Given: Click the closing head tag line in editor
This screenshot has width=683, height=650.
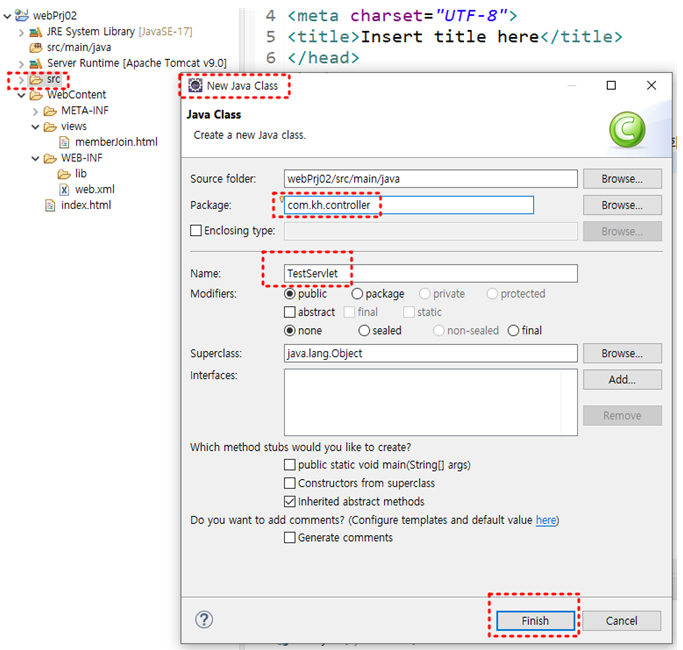Looking at the screenshot, I should coord(323,58).
